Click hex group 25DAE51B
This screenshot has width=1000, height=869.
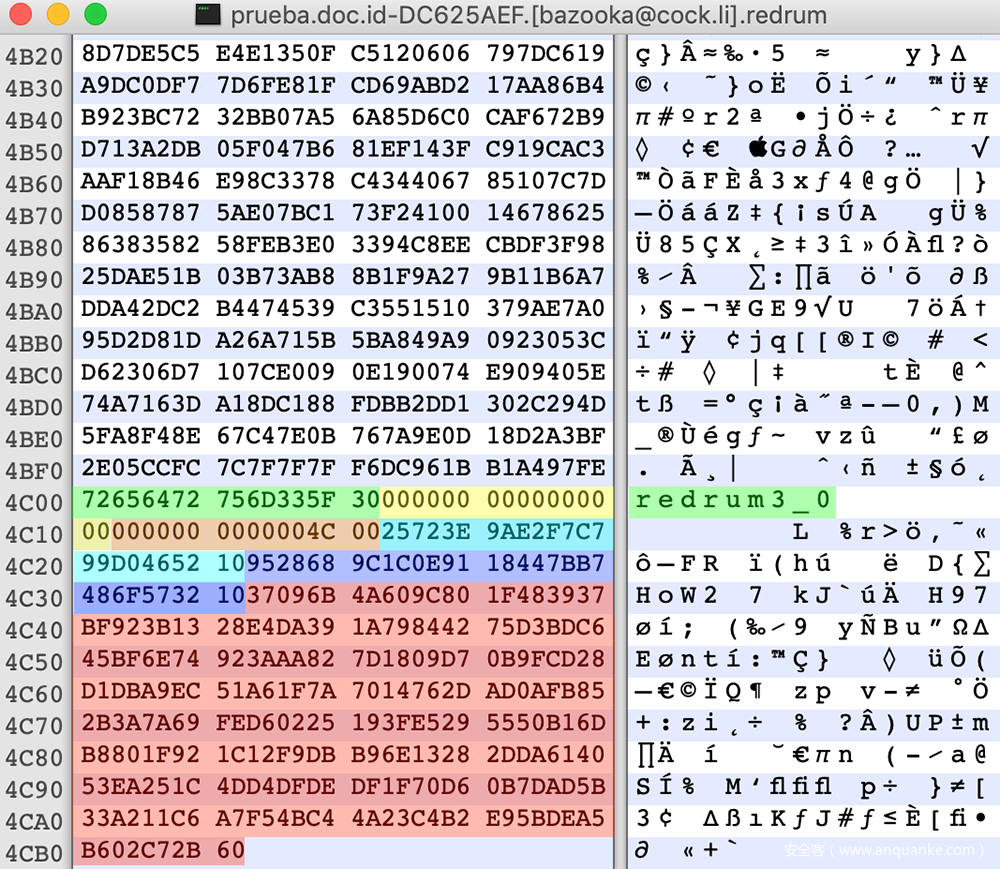141,277
